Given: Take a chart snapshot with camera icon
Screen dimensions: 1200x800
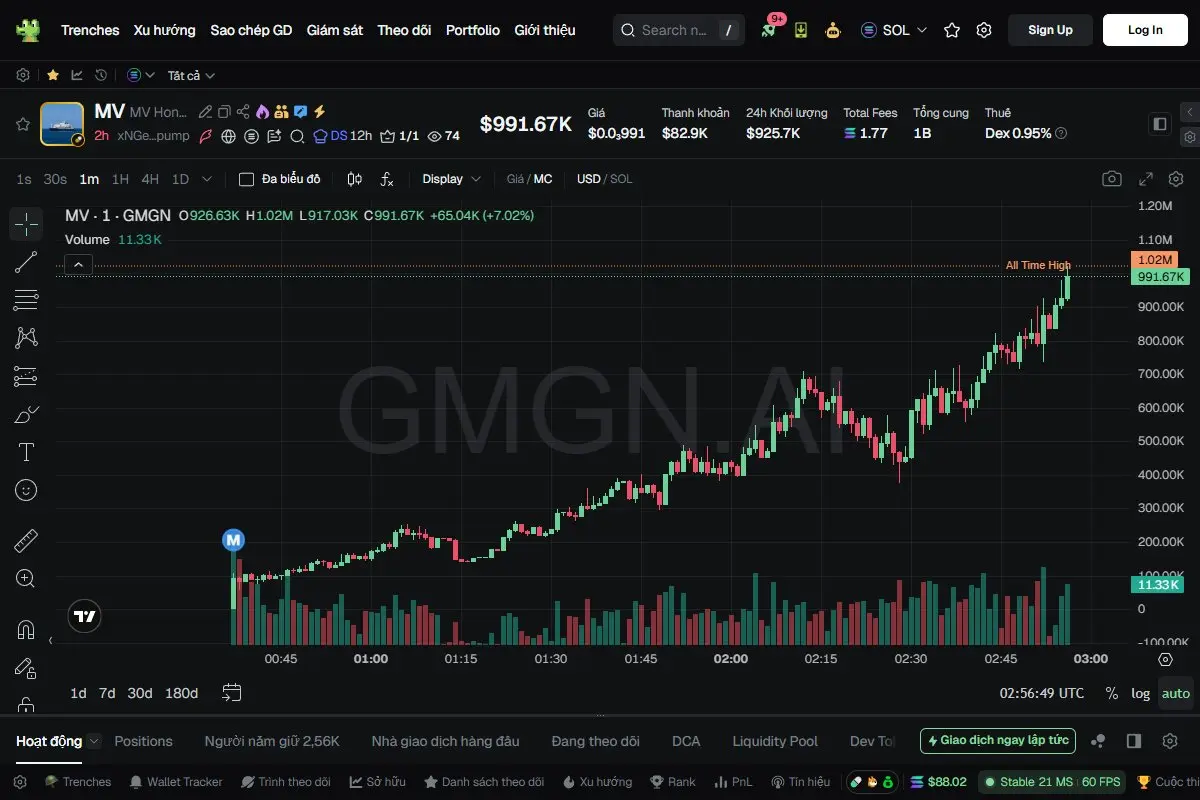Looking at the screenshot, I should pos(1112,179).
